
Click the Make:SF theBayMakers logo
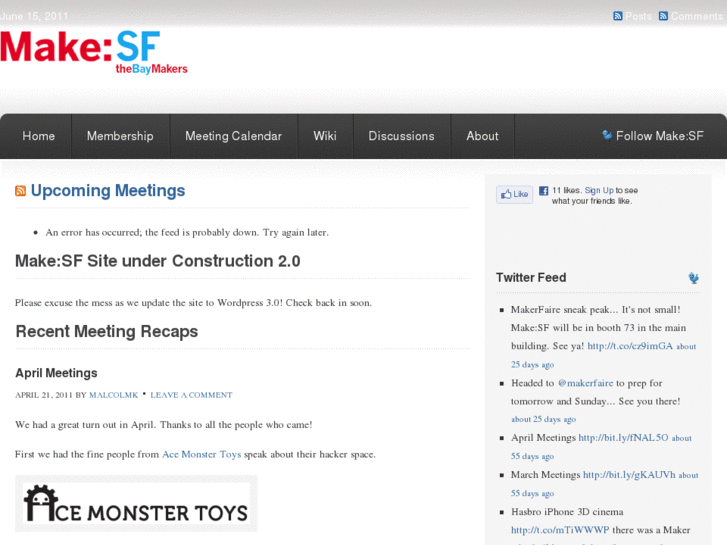pyautogui.click(x=94, y=52)
